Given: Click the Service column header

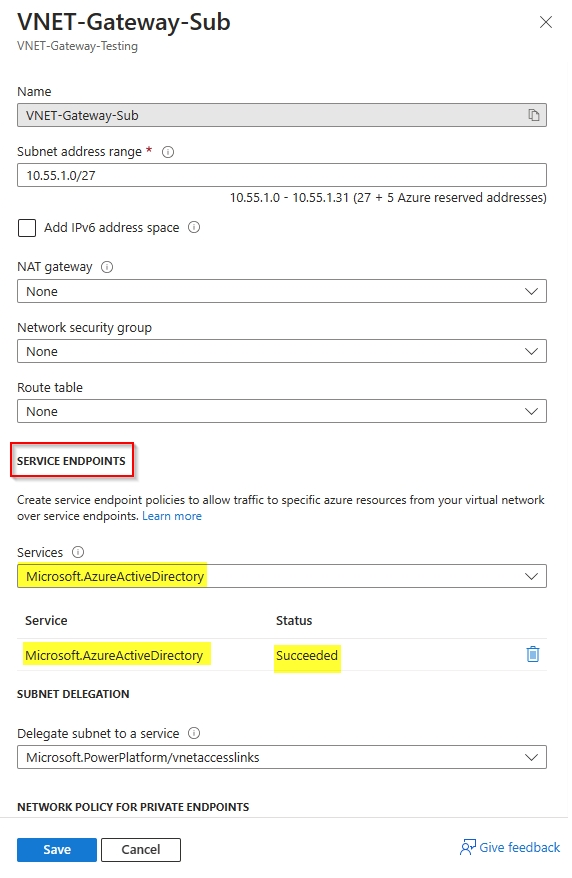Looking at the screenshot, I should point(46,620).
